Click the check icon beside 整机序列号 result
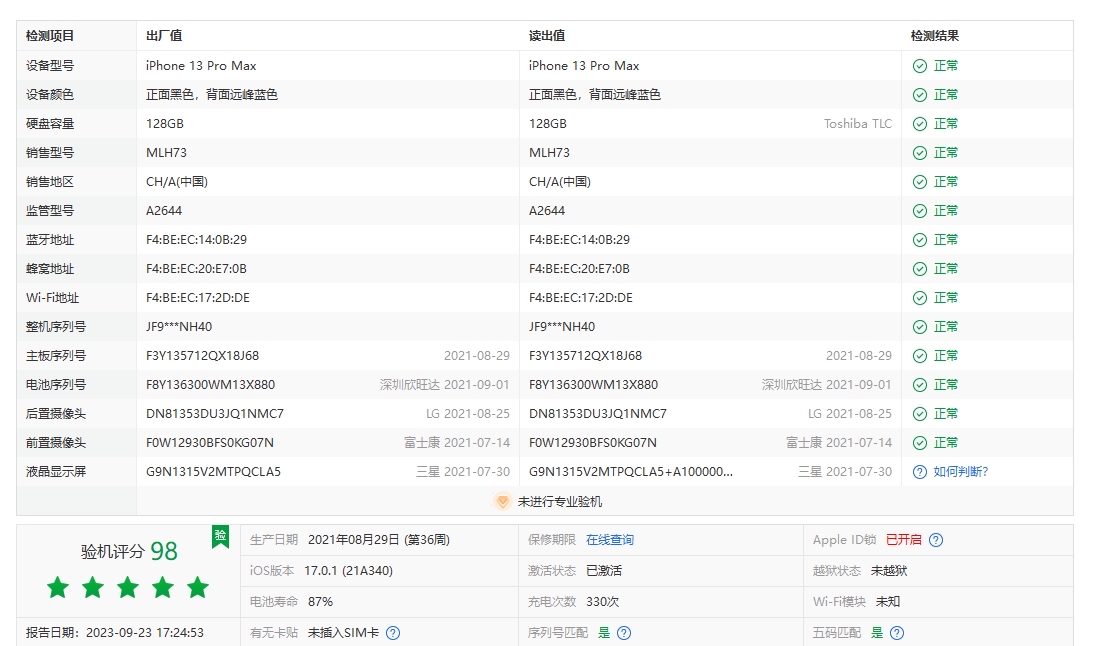The width and height of the screenshot is (1093, 646). coord(918,326)
